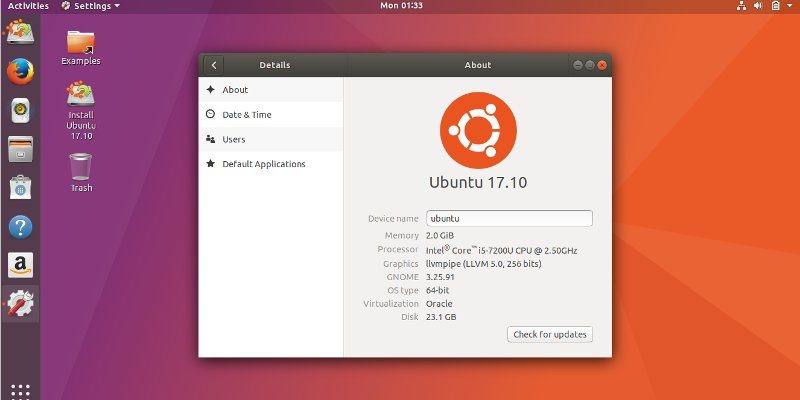Click the network icon in system tray
The height and width of the screenshot is (400, 800).
[741, 6]
